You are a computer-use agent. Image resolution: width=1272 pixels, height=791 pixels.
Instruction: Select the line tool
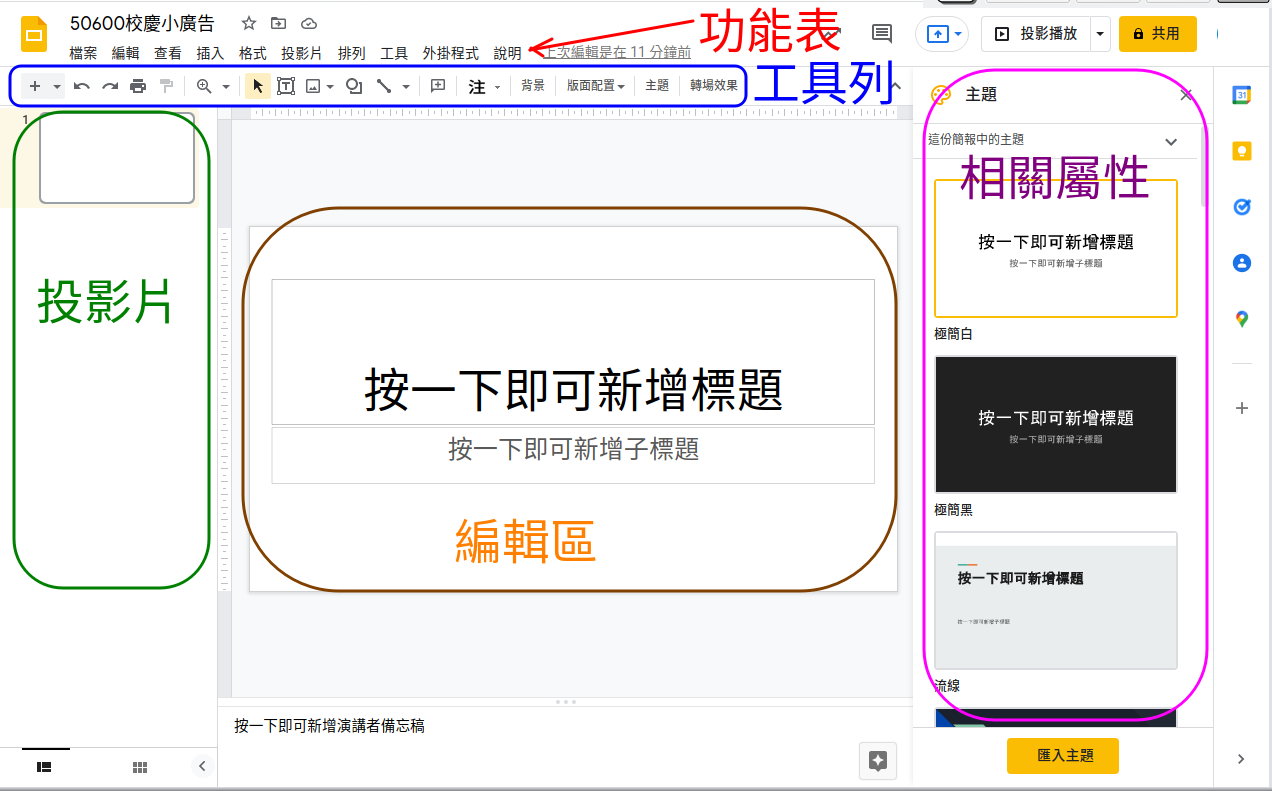(383, 86)
